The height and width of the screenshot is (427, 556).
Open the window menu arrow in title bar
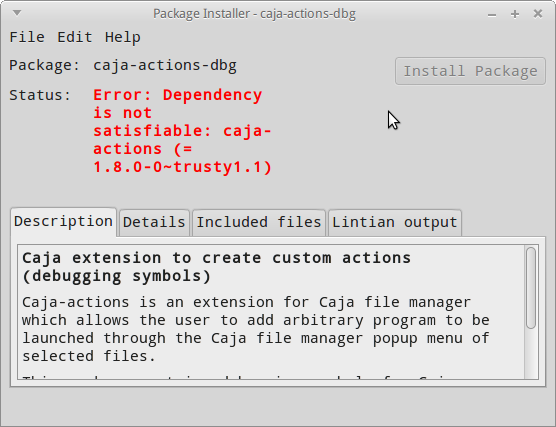tap(17, 13)
